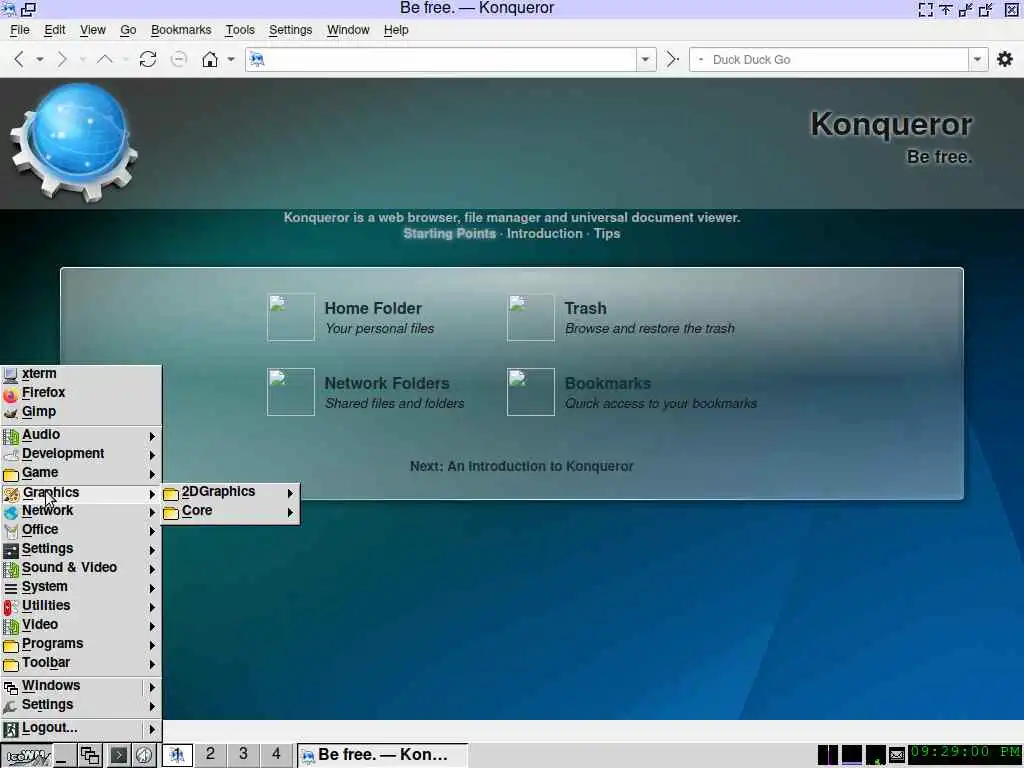Expand the Audio submenu
Screen dimensions: 1024x768
point(81,435)
